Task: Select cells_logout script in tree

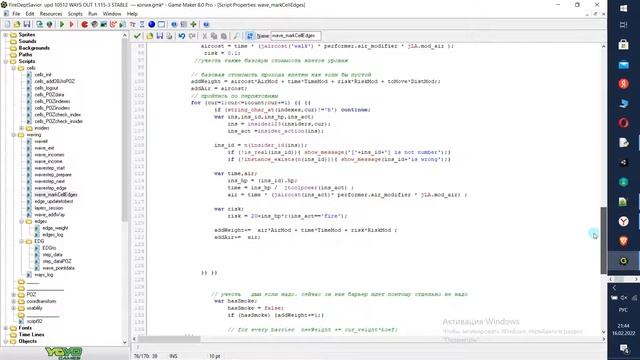Action: [46, 88]
